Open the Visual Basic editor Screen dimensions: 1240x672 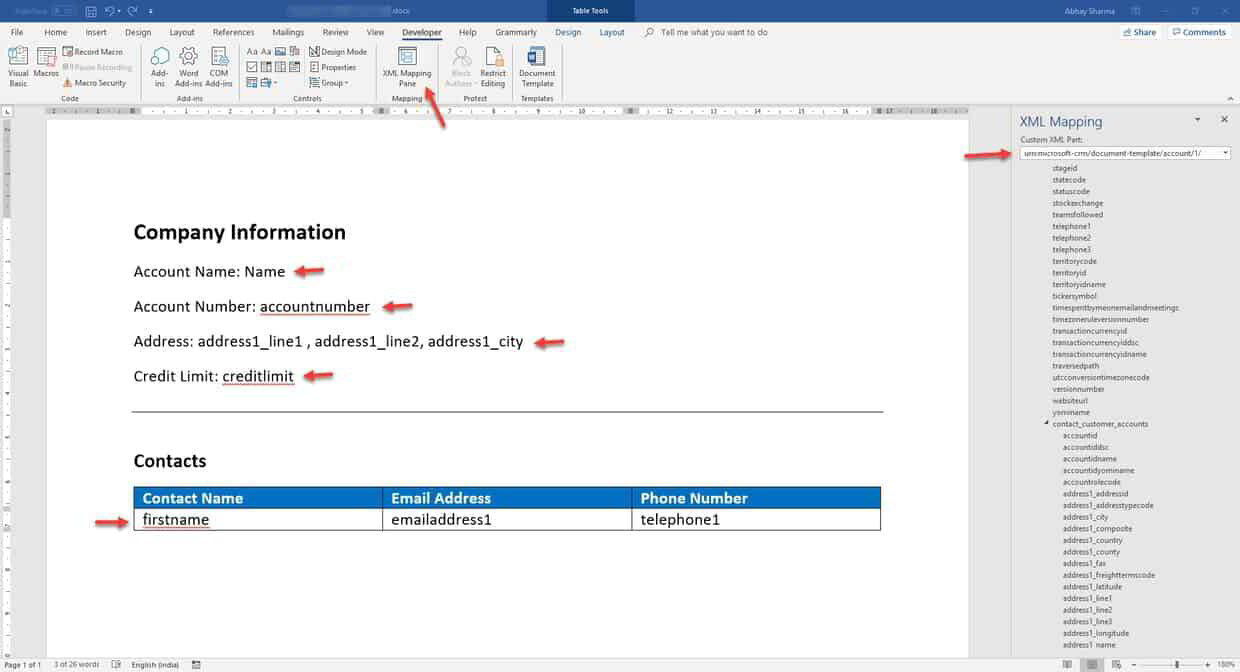[17, 65]
